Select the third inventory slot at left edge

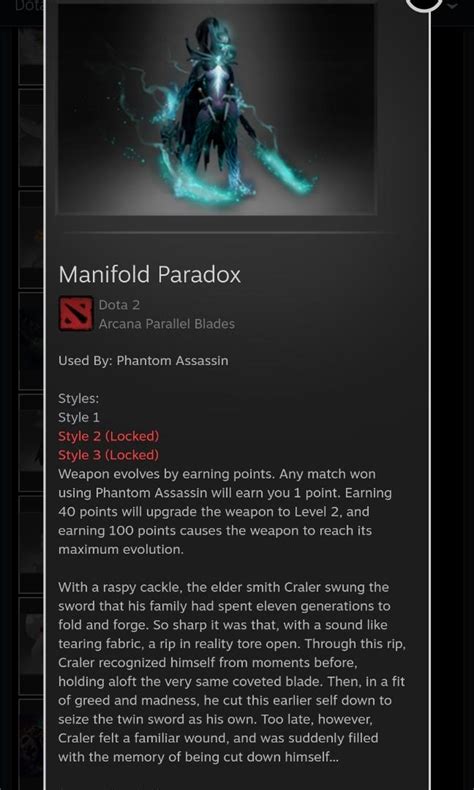click(30, 239)
